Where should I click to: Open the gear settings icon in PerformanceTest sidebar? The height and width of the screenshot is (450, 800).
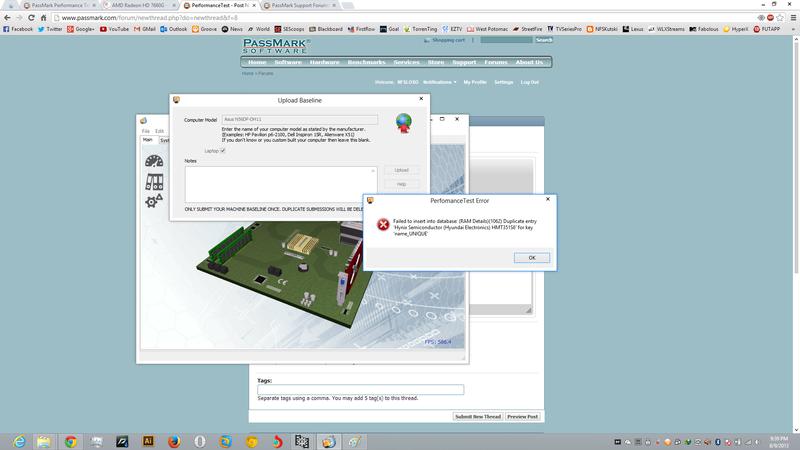point(154,201)
